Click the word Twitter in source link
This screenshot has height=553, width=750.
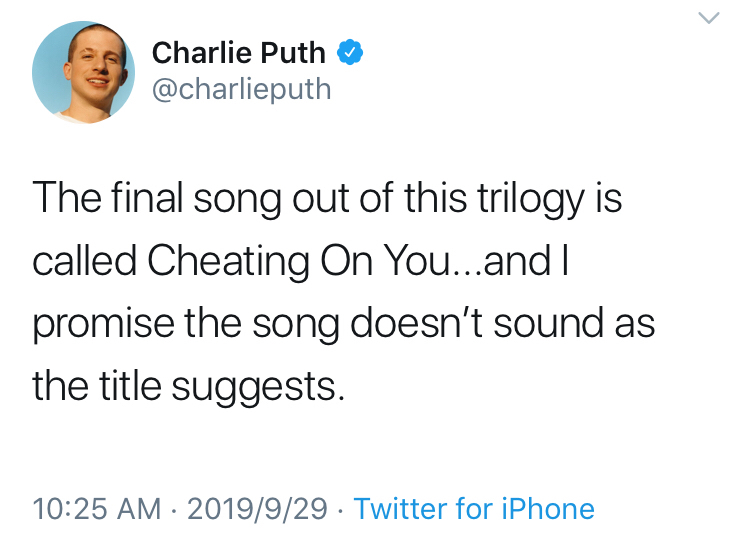[x=401, y=509]
